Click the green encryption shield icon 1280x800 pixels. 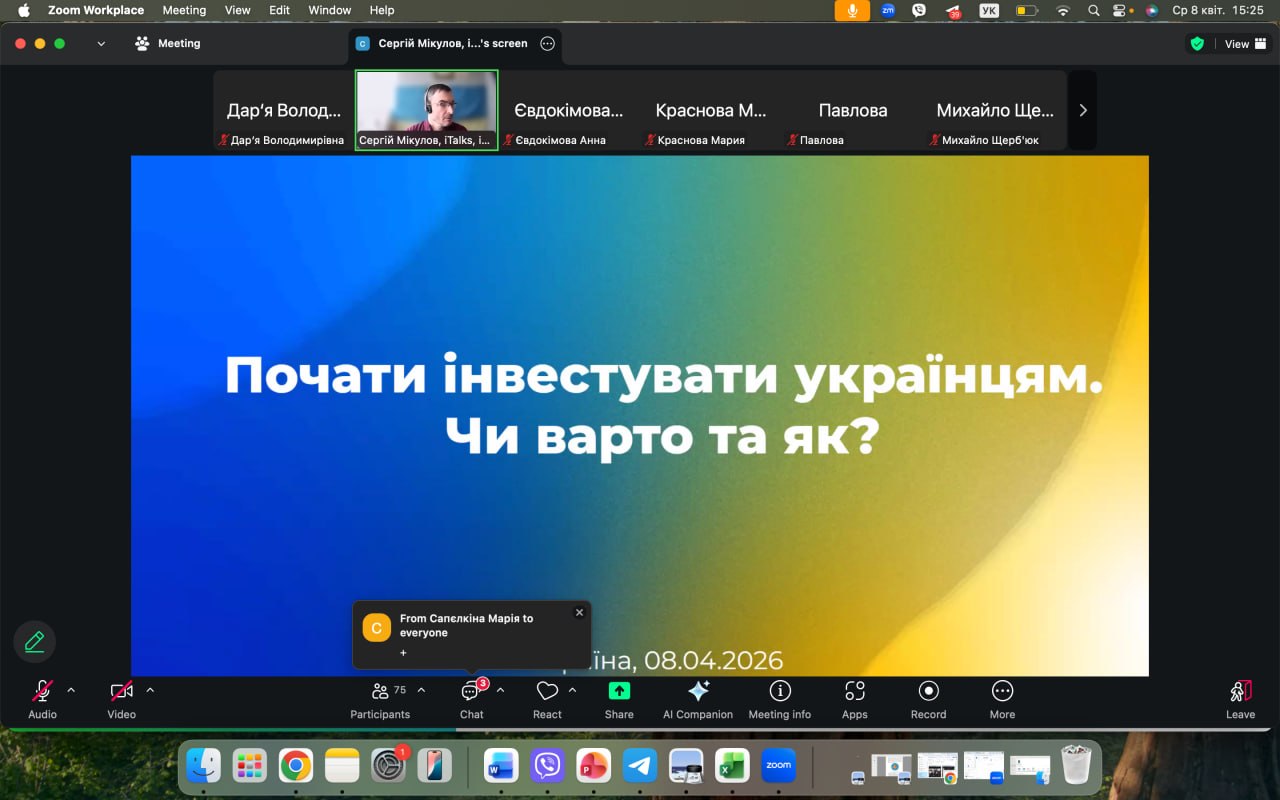pyautogui.click(x=1196, y=44)
